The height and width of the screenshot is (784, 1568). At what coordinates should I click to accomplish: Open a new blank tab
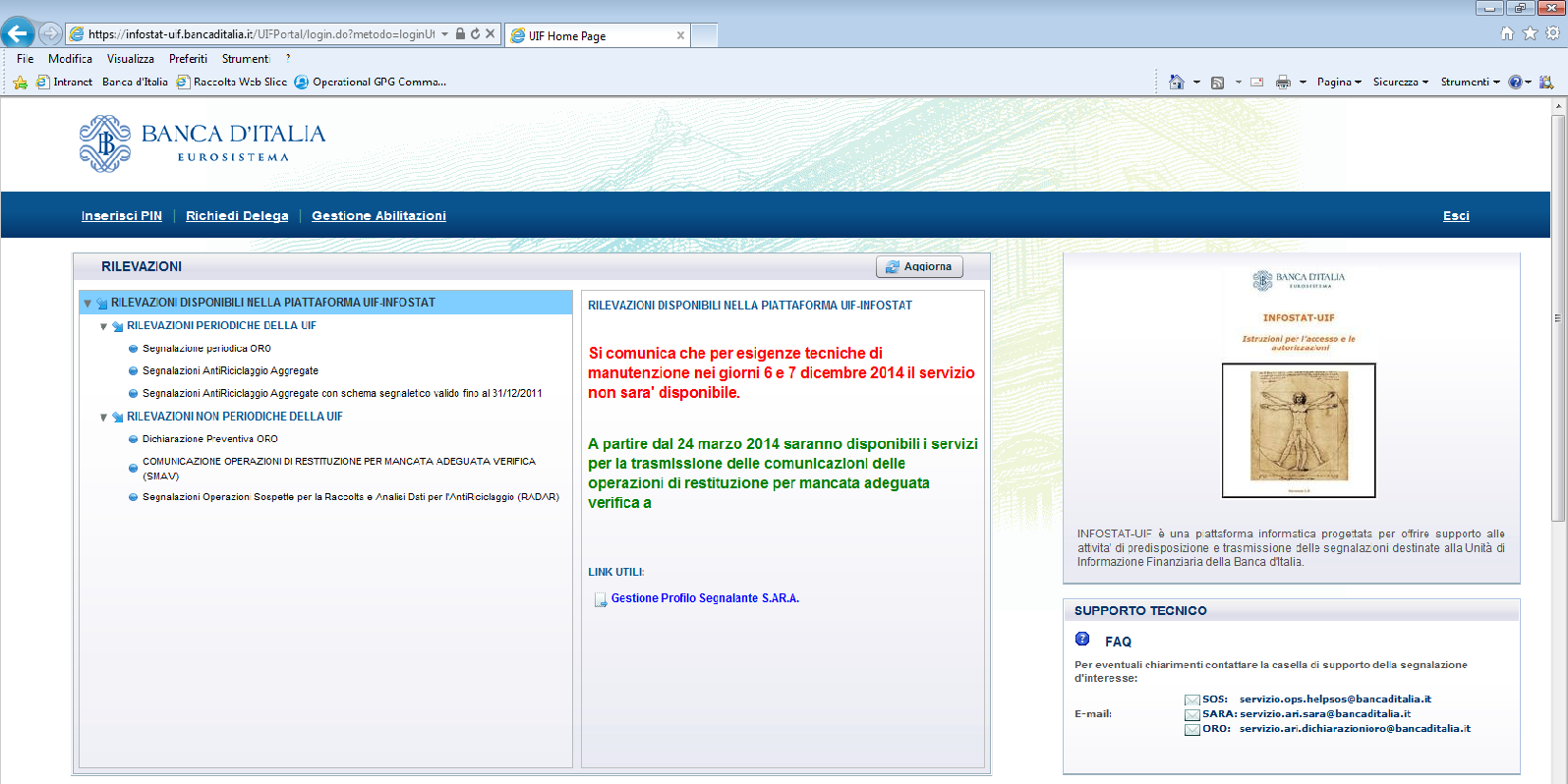704,35
